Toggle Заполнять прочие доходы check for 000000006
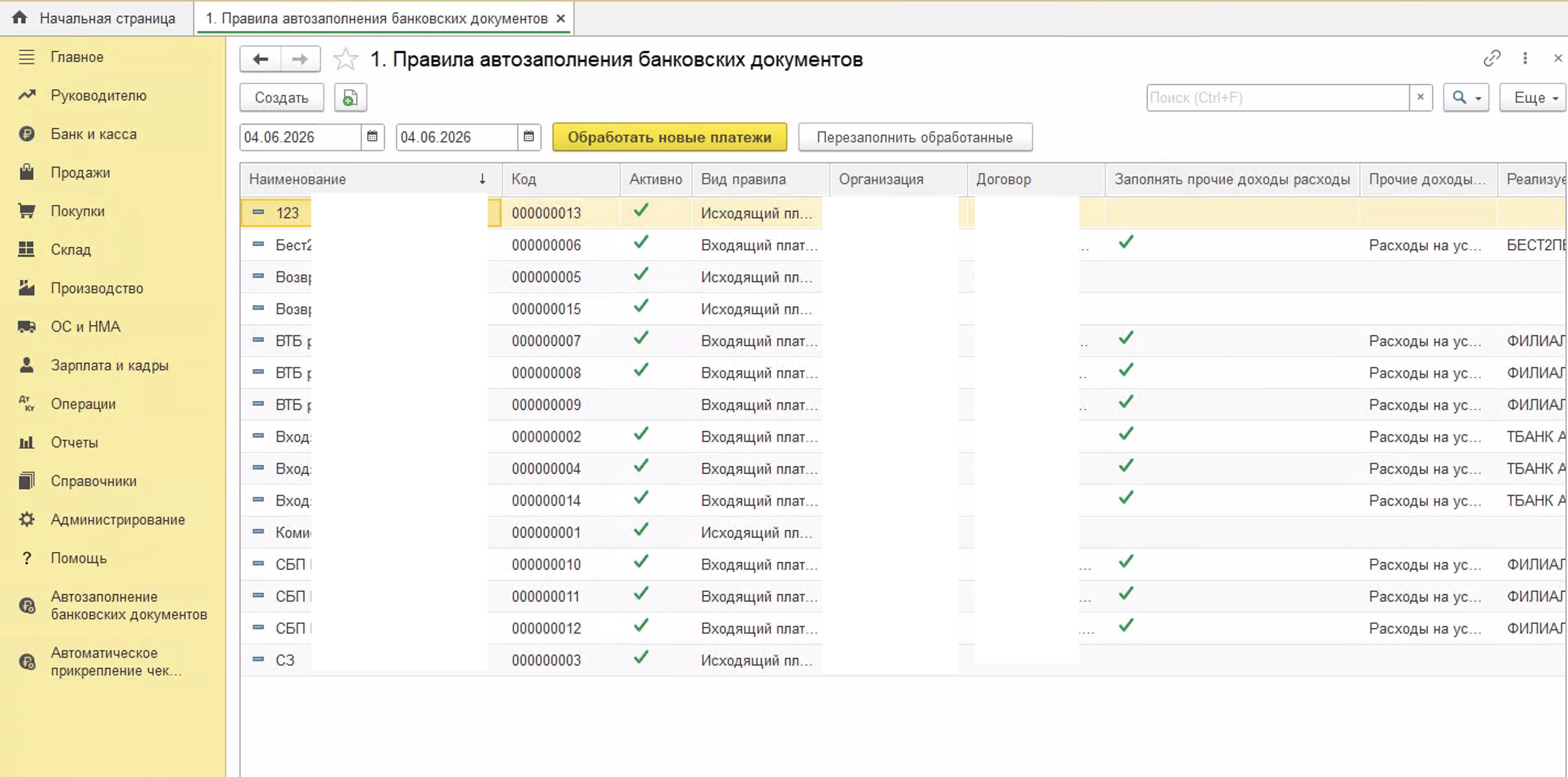The width and height of the screenshot is (1568, 777). 1126,243
